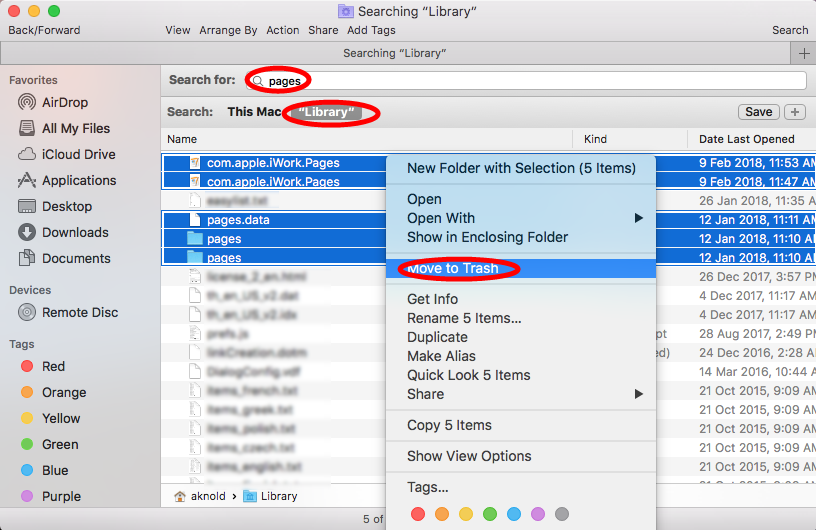Filter by the Purple tag in the sidebar
The image size is (816, 530).
(x=27, y=496)
